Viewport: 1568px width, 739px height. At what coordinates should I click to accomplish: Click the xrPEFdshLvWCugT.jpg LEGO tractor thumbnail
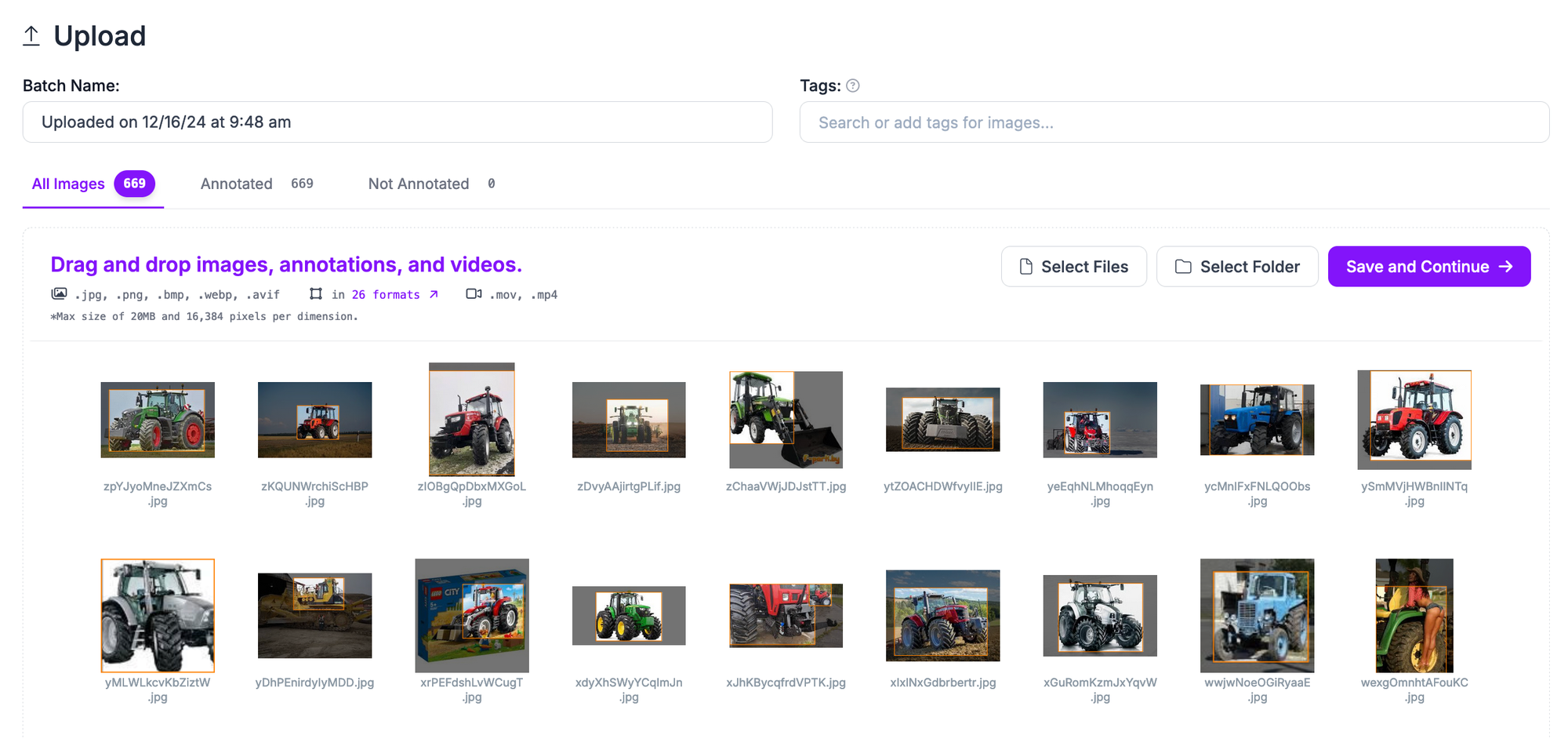[472, 616]
